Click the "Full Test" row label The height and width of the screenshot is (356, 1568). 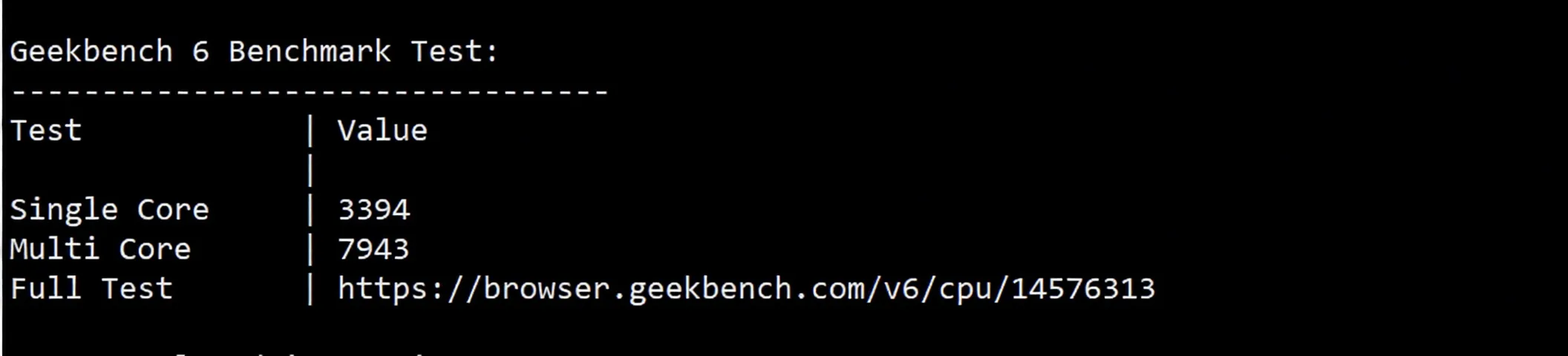click(91, 289)
